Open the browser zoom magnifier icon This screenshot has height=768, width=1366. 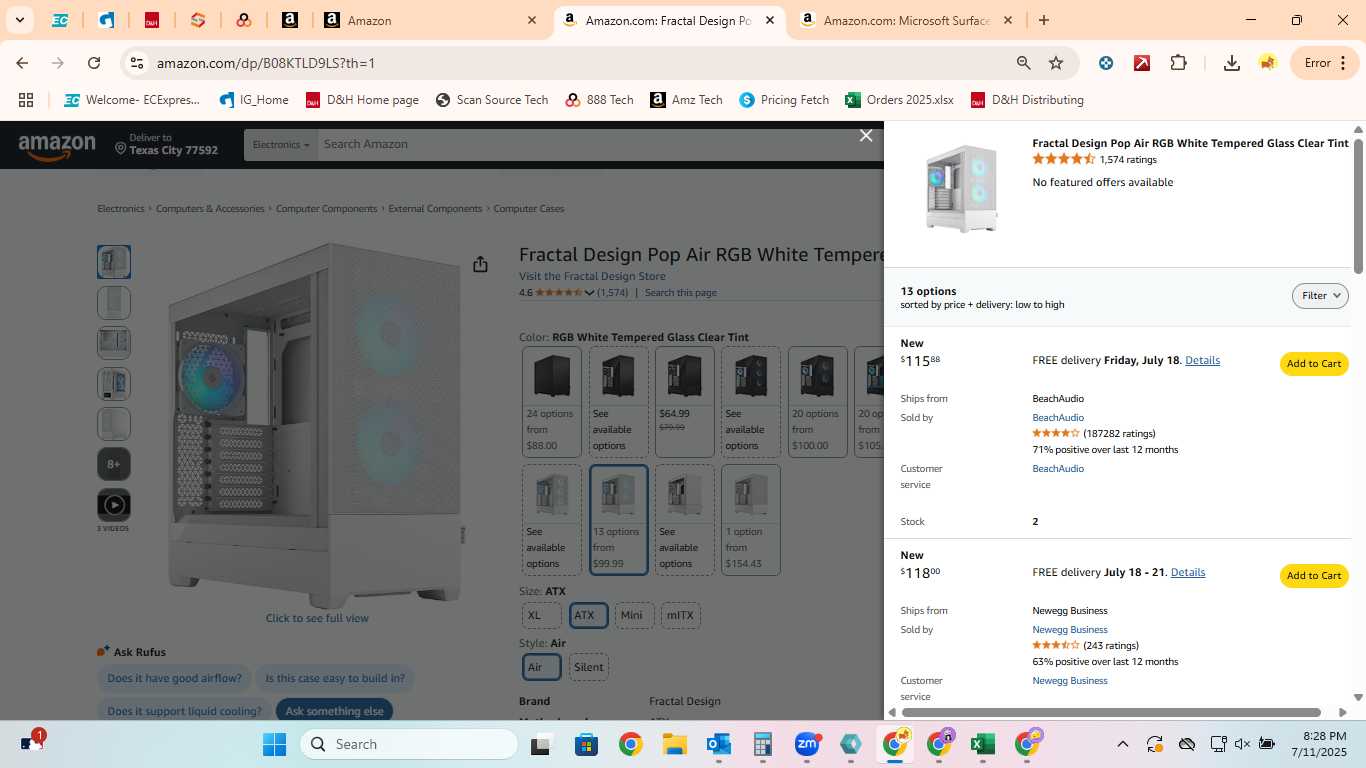coord(1023,63)
